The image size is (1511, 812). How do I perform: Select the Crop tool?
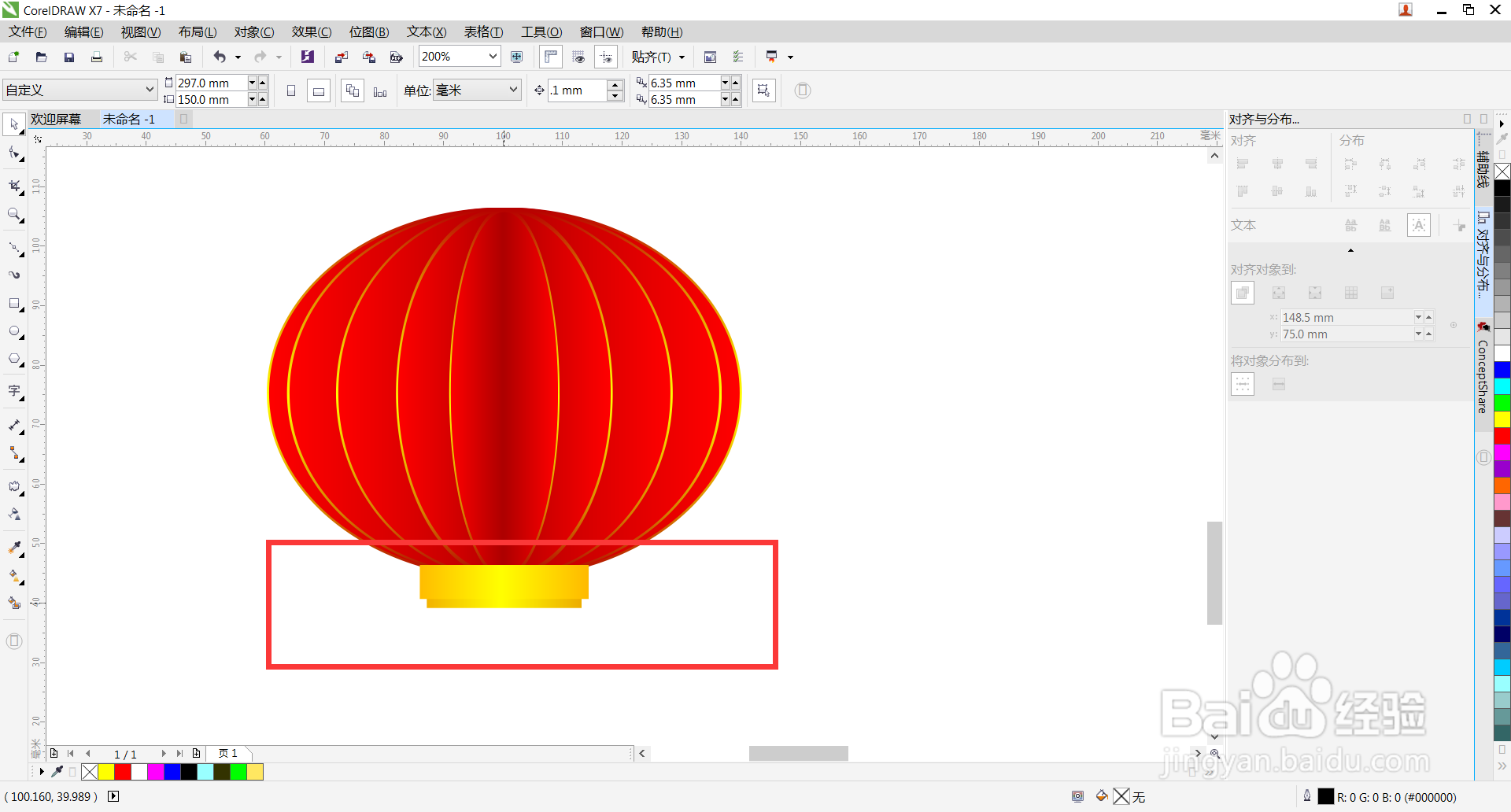point(14,186)
